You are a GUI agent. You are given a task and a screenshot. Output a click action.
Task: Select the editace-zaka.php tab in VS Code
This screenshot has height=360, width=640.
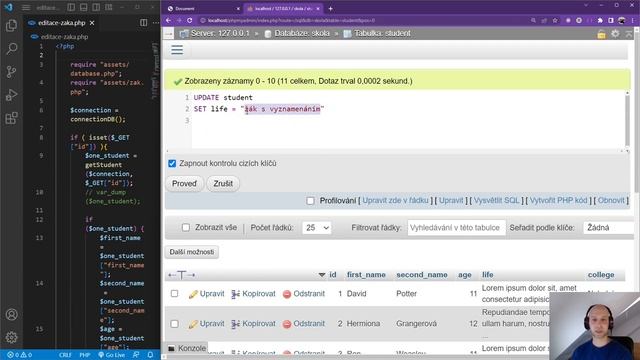click(x=61, y=23)
